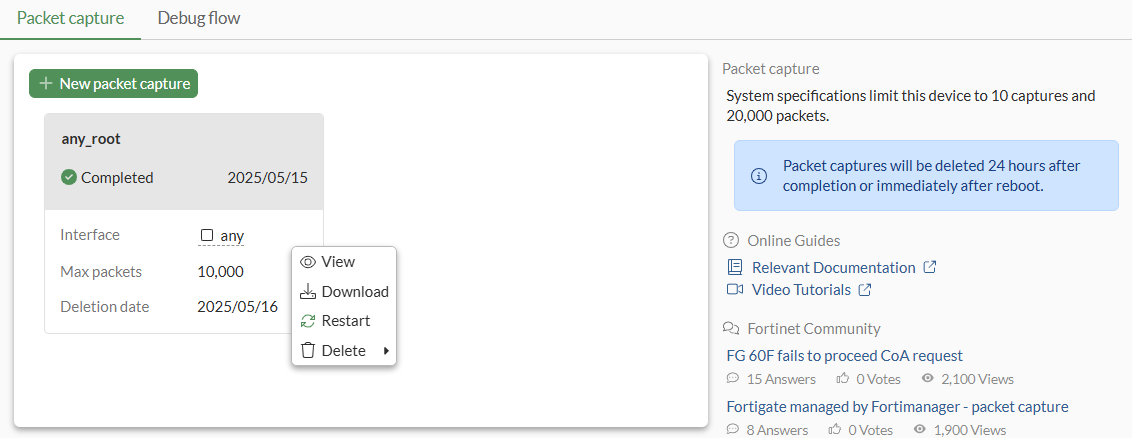Click the interface icon next to any
The image size is (1132, 438).
(207, 236)
